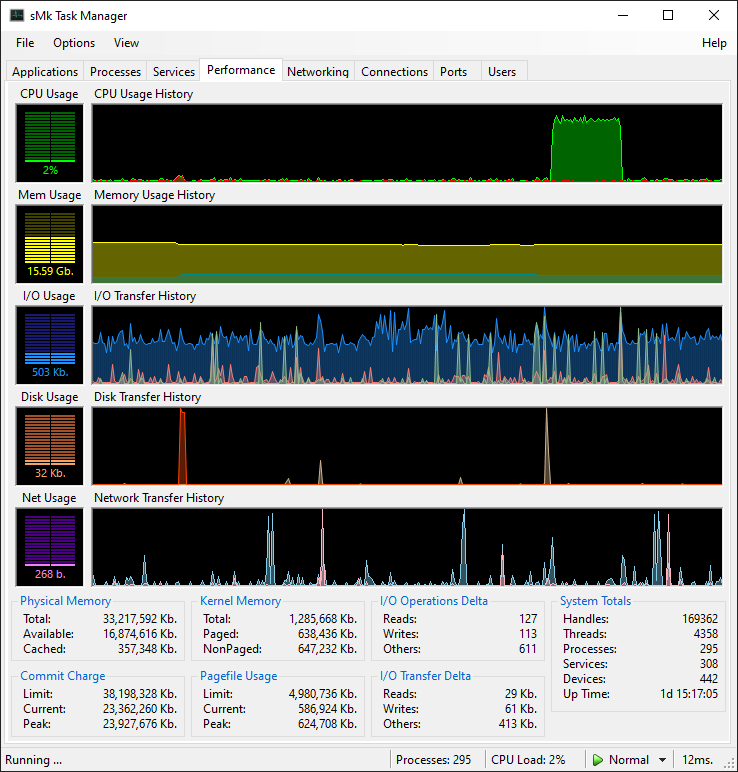The image size is (738, 772).
Task: Click the CPU Load: 2% status bar entry
Action: click(x=528, y=760)
